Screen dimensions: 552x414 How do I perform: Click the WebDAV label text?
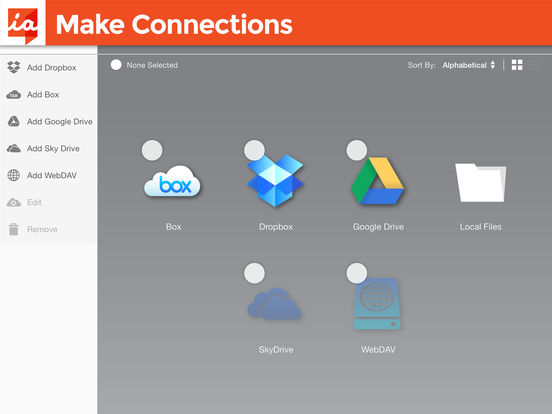378,350
